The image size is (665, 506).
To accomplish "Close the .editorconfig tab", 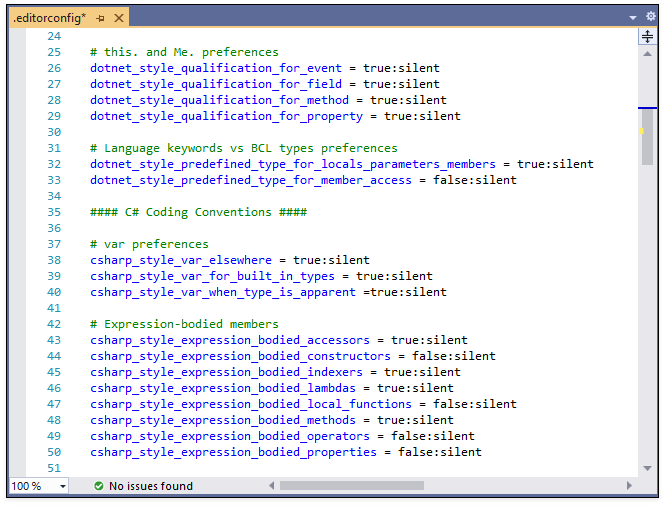I will 119,18.
